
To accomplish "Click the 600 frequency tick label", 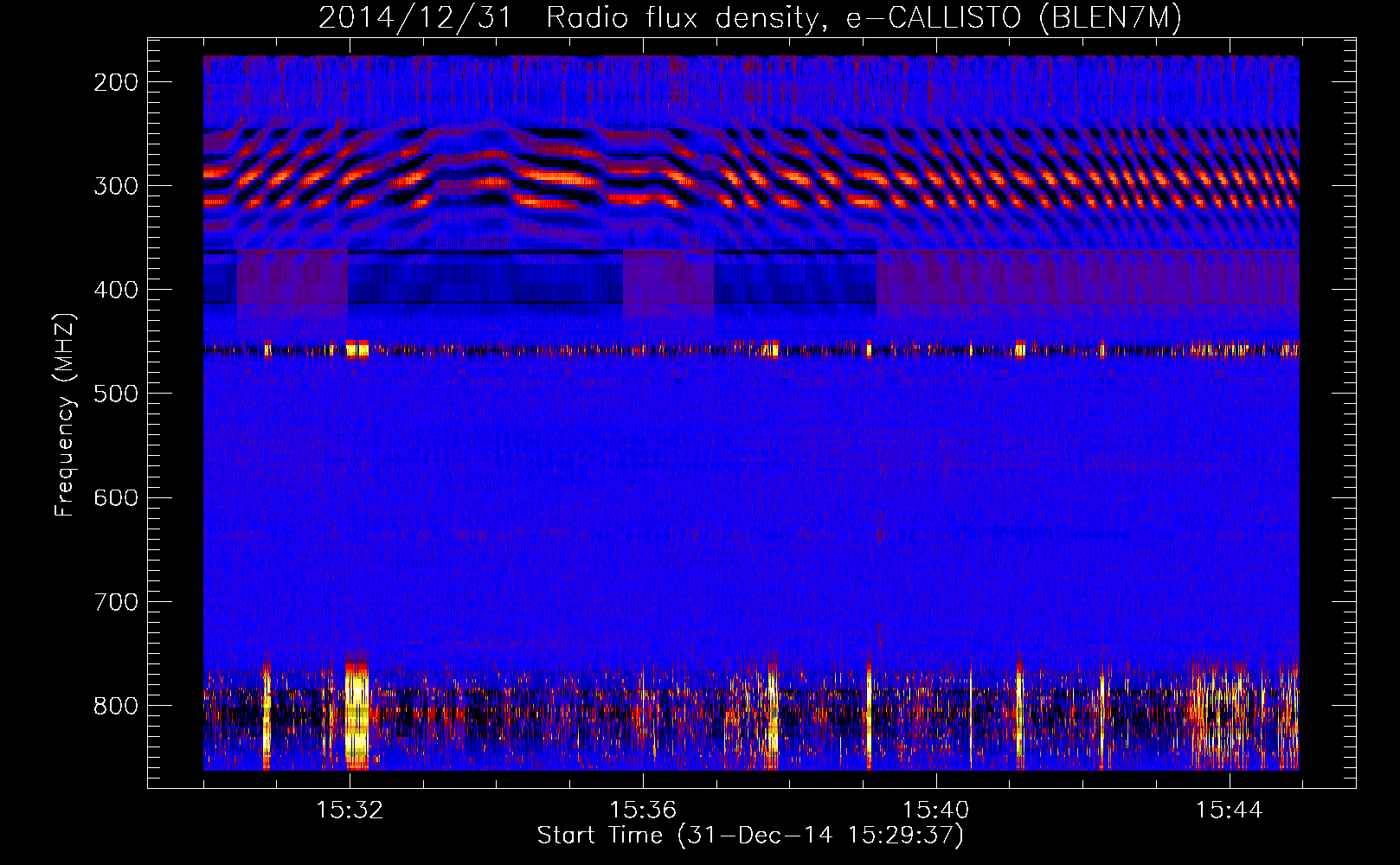I will point(116,497).
